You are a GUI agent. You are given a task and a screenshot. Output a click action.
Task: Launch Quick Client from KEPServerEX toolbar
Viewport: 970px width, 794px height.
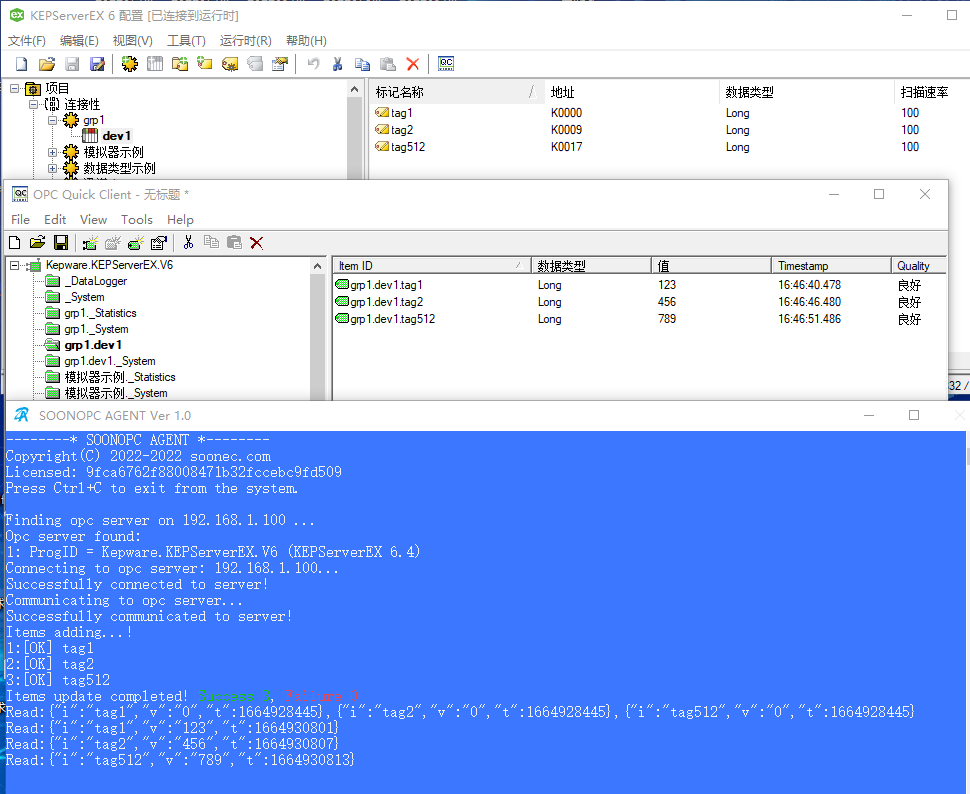(x=446, y=64)
